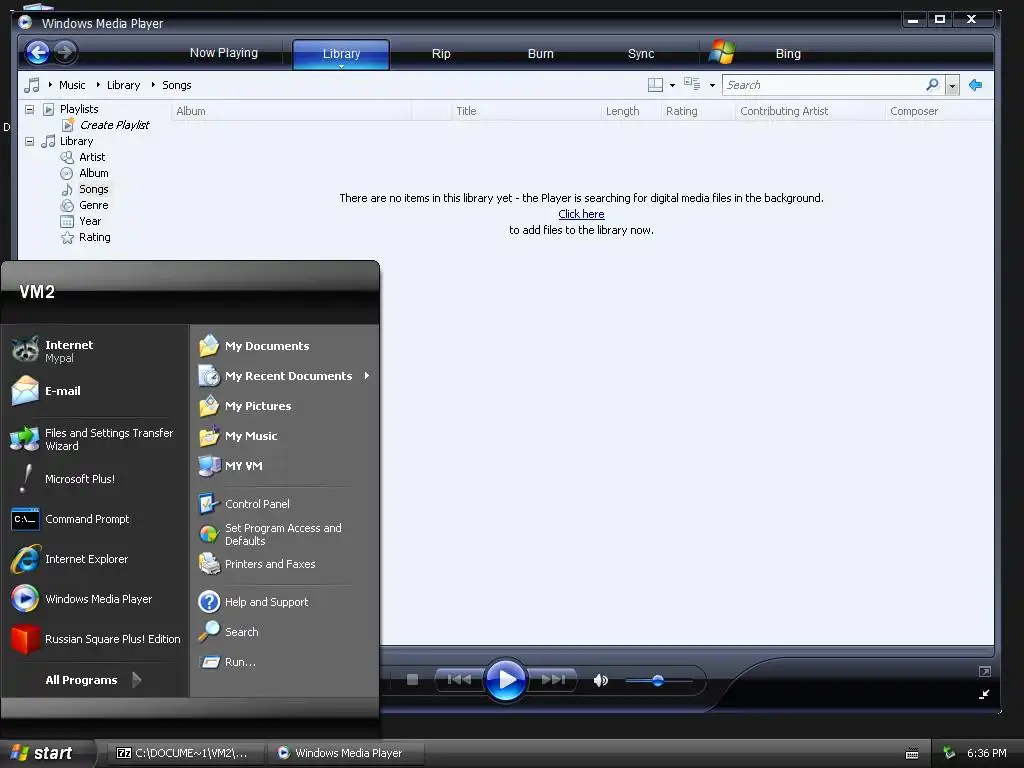This screenshot has width=1024, height=768.
Task: Start playback with the round Play button
Action: [505, 680]
